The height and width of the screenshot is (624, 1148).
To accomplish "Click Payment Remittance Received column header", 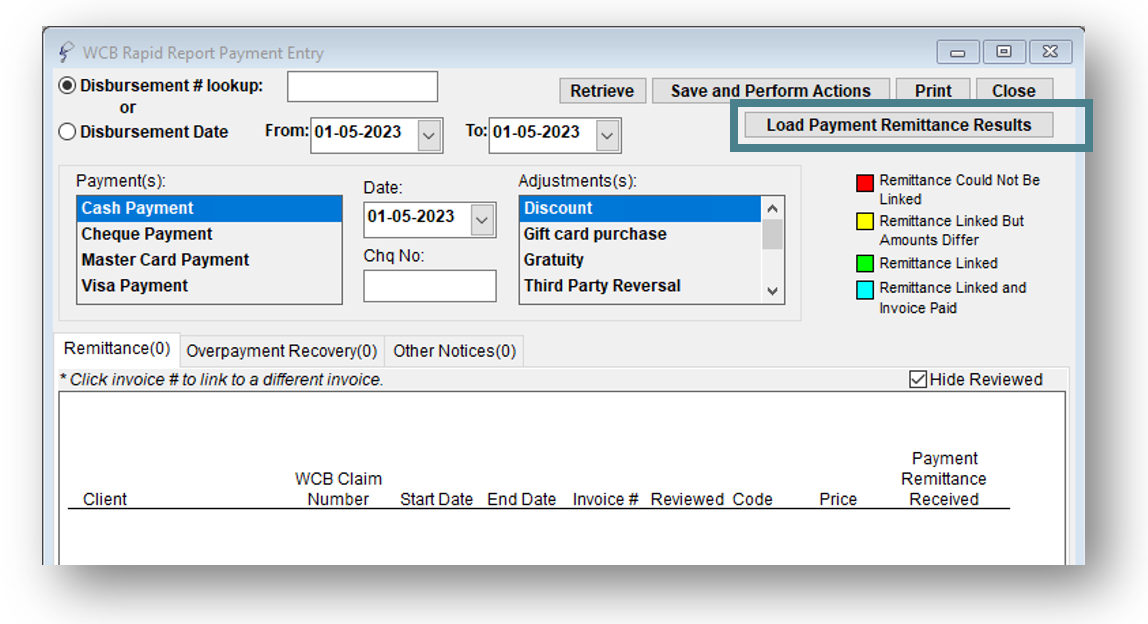I will (944, 479).
